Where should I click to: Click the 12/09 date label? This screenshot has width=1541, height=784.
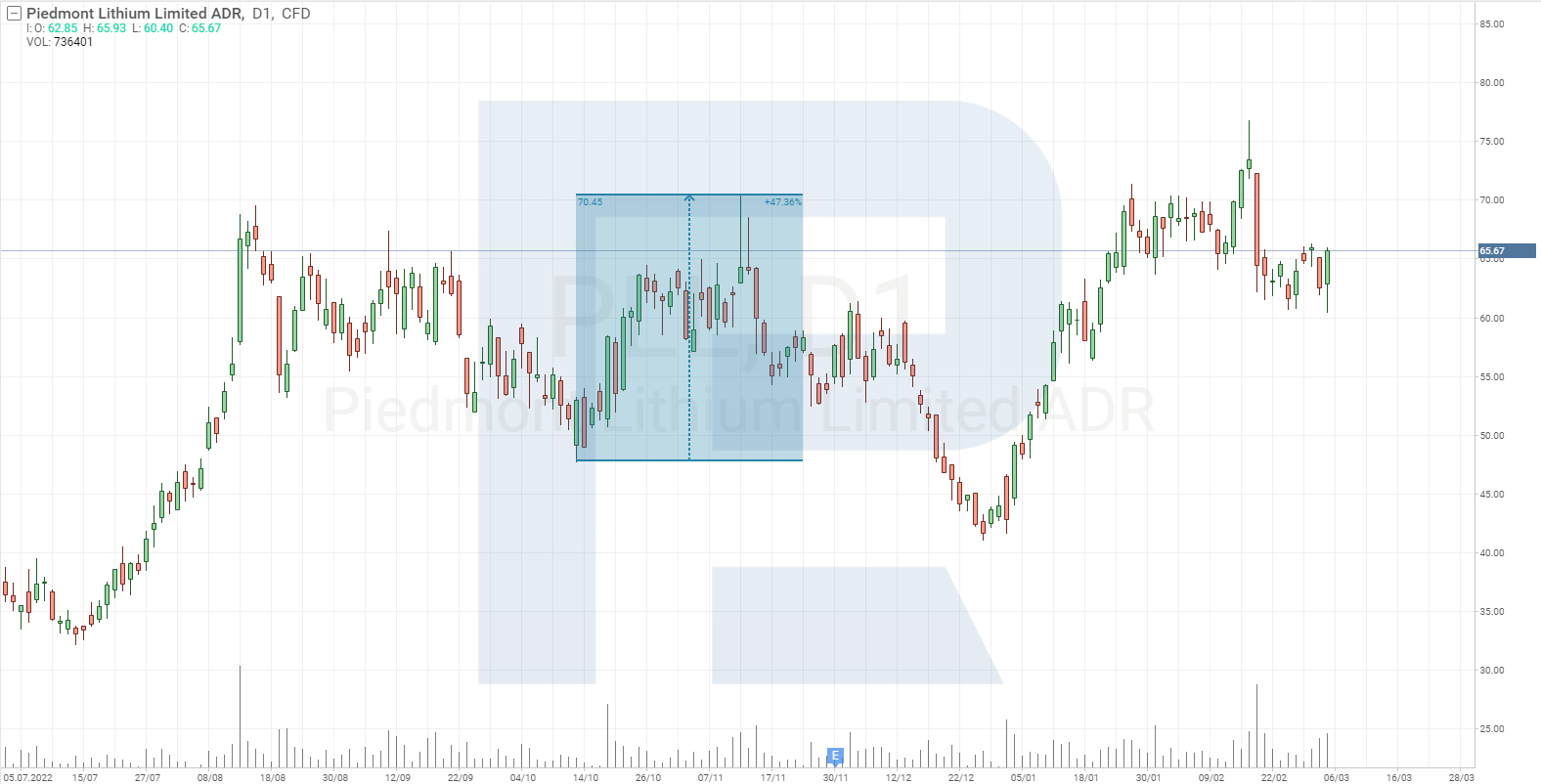(x=398, y=778)
